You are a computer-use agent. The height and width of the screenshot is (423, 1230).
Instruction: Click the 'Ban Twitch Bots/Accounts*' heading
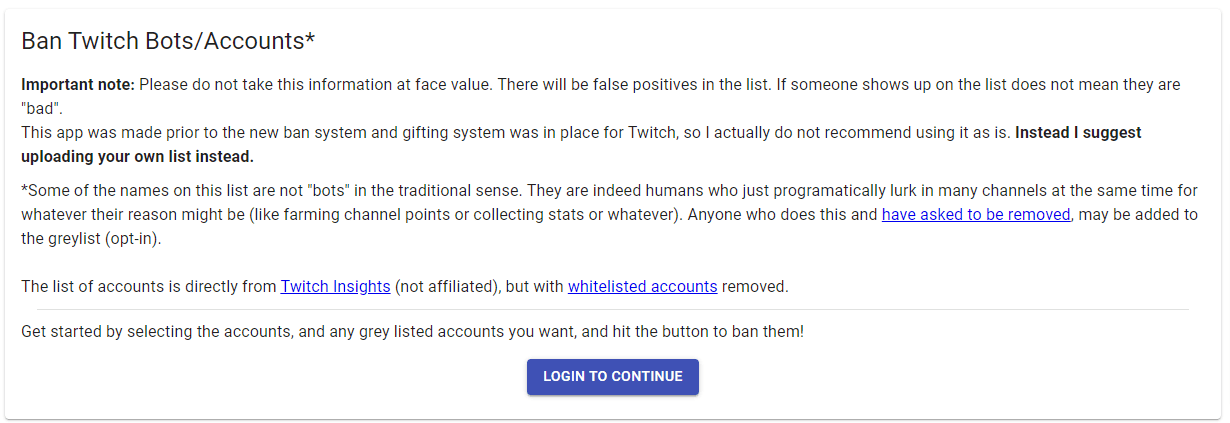click(168, 41)
